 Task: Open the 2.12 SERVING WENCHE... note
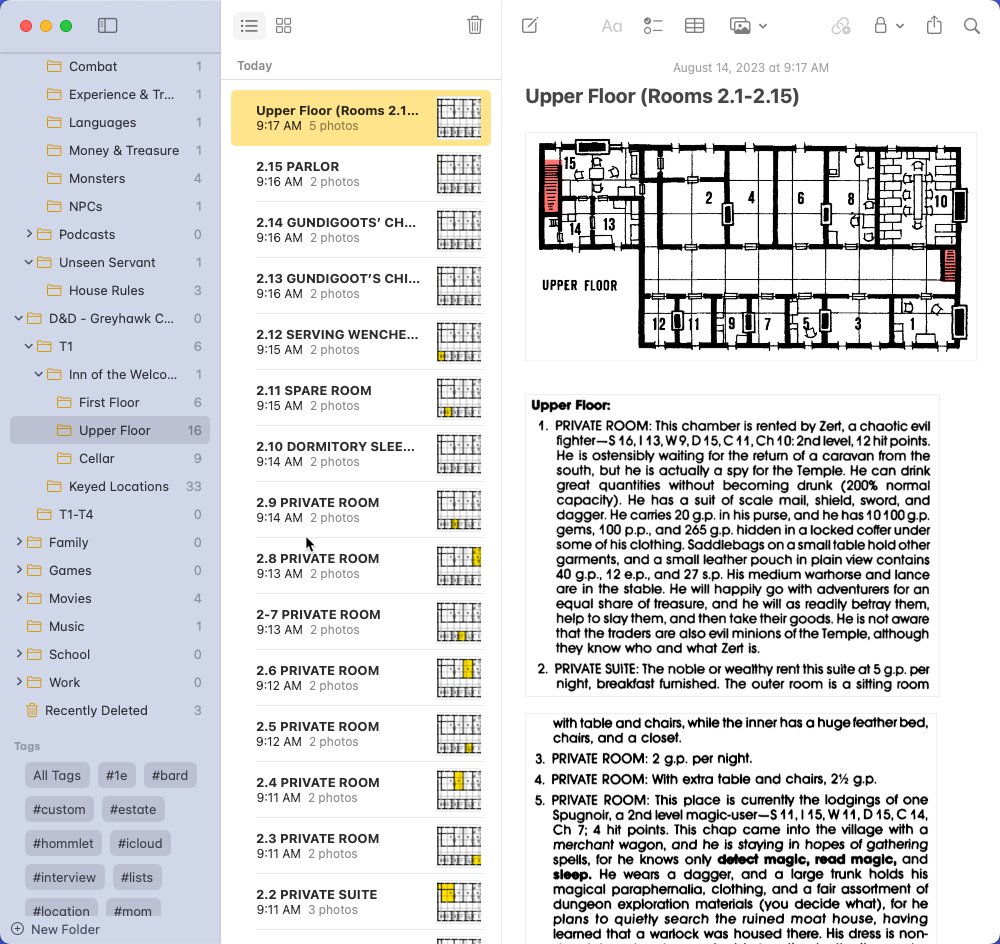point(361,342)
